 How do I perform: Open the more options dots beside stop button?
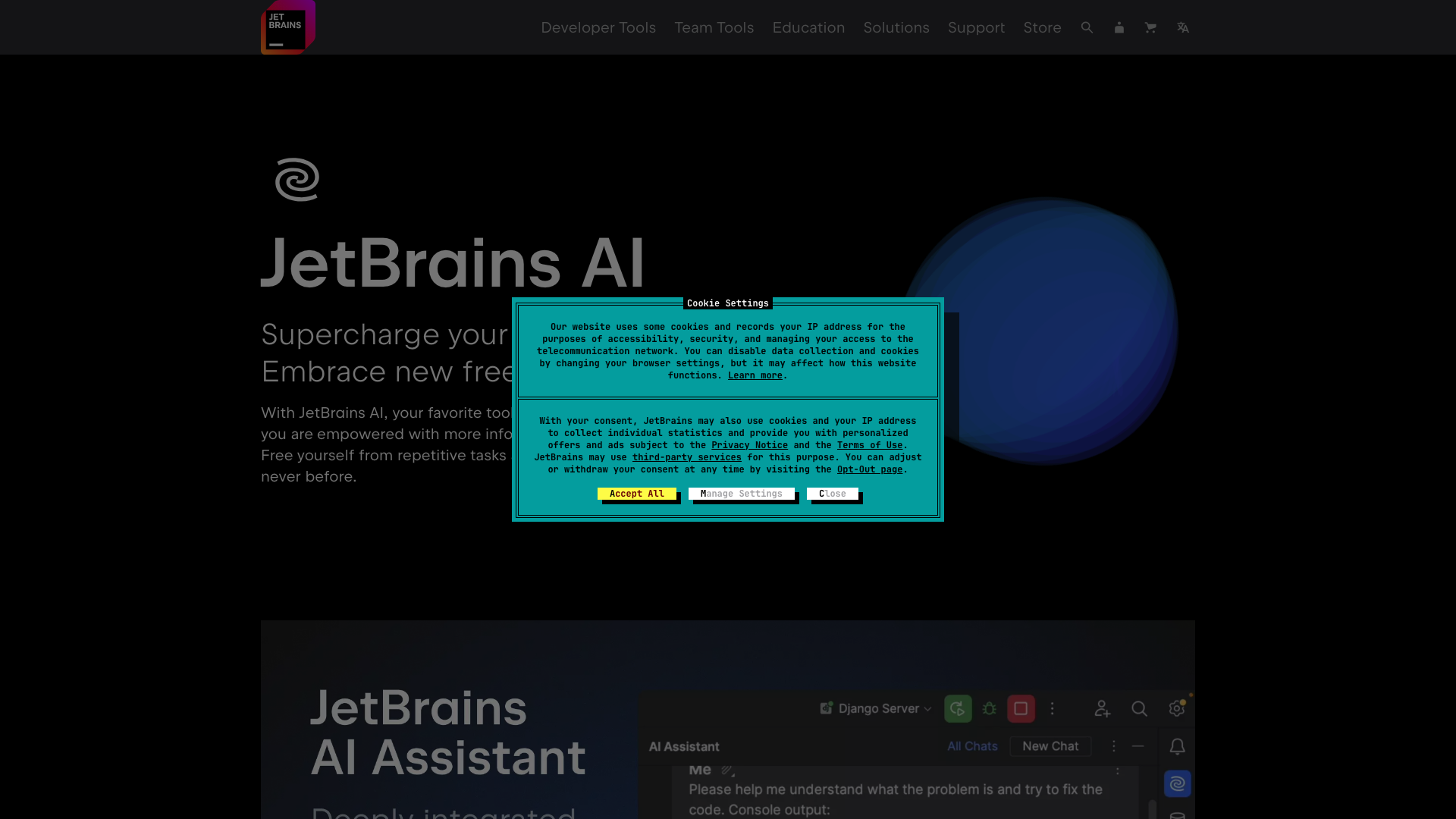coord(1052,708)
